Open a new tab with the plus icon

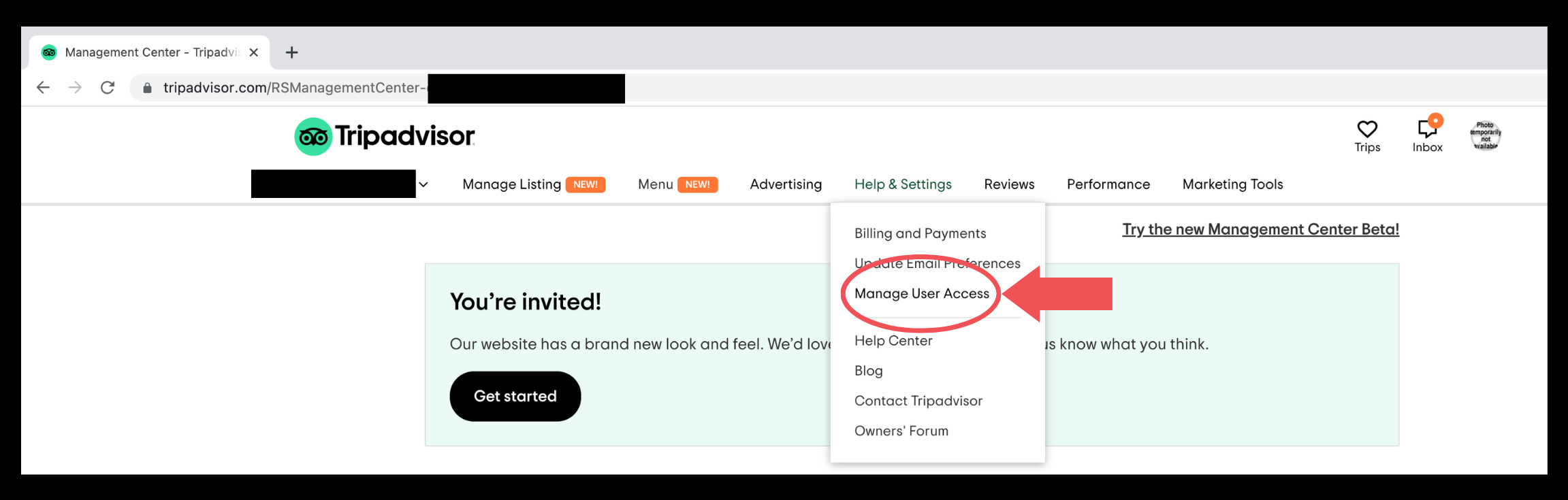point(291,52)
